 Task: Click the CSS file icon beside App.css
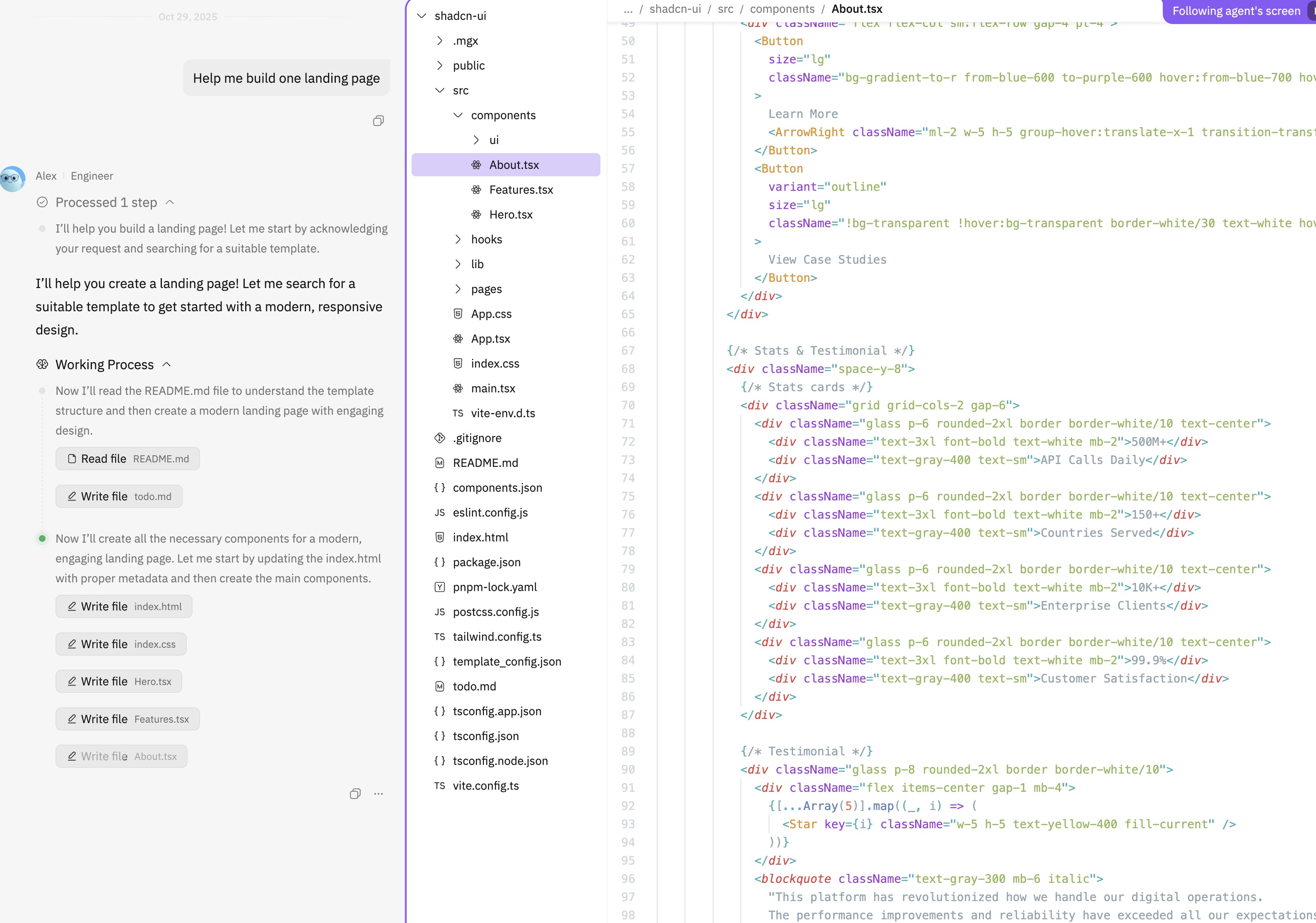(x=458, y=314)
